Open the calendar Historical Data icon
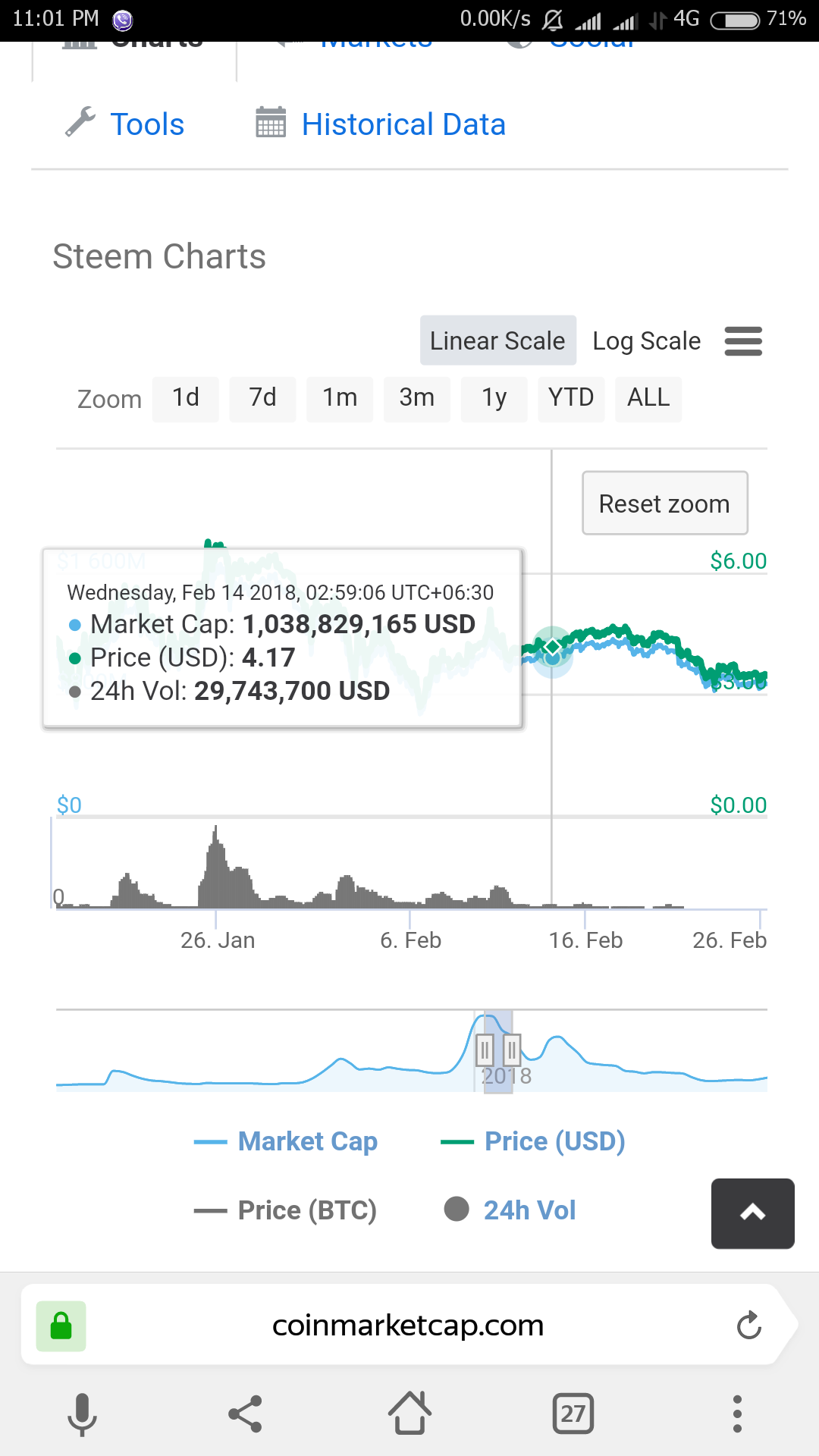Image resolution: width=819 pixels, height=1456 pixels. 271,122
